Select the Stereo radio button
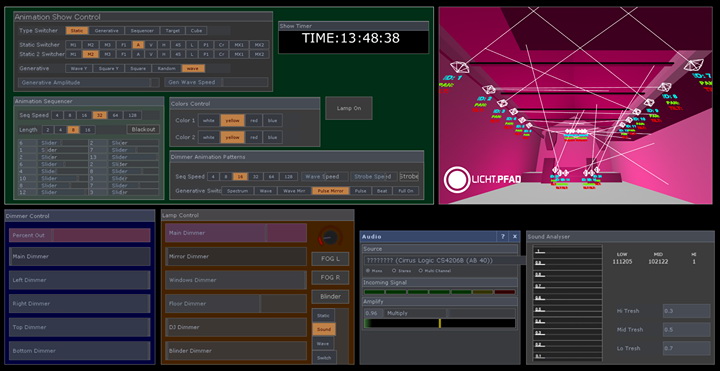The width and height of the screenshot is (720, 371). [394, 270]
